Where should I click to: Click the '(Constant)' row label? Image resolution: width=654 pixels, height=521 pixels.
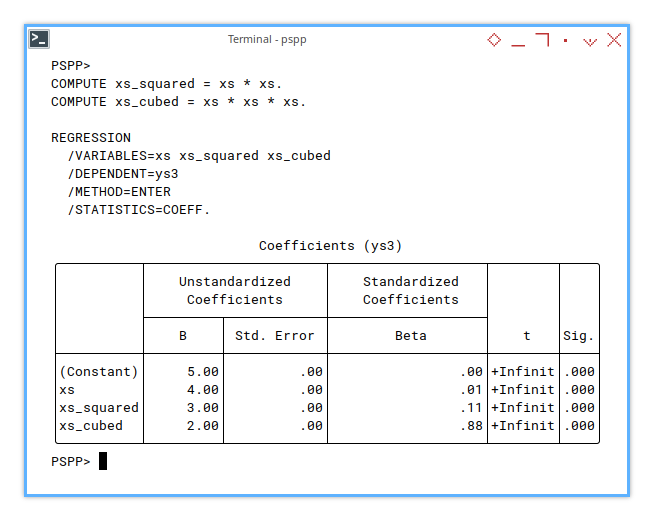coord(99,372)
